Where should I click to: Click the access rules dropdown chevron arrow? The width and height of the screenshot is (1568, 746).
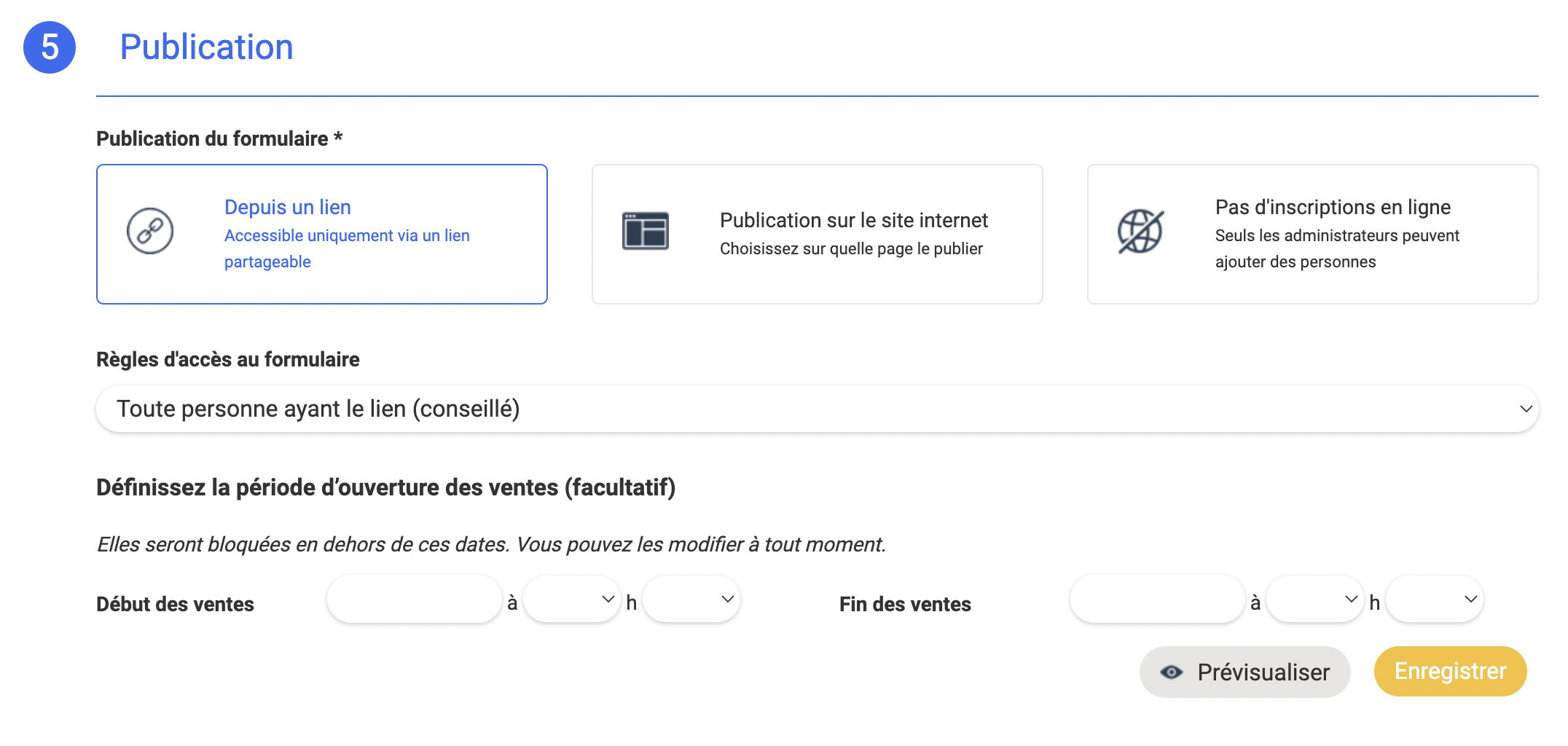point(1526,409)
